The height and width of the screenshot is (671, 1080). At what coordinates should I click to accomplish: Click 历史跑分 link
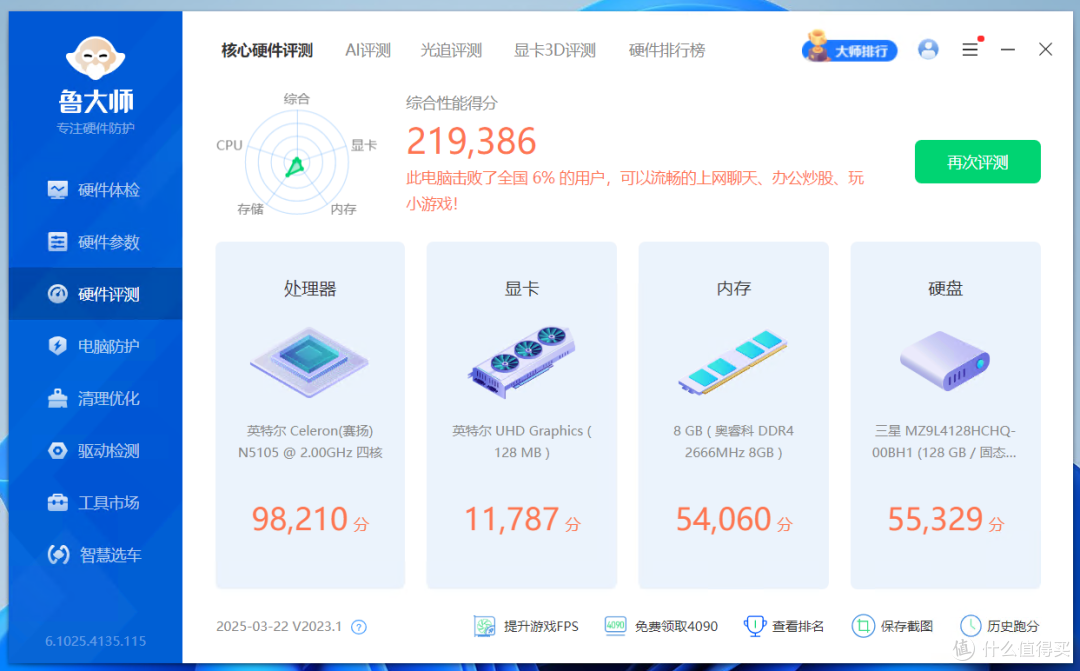(999, 626)
